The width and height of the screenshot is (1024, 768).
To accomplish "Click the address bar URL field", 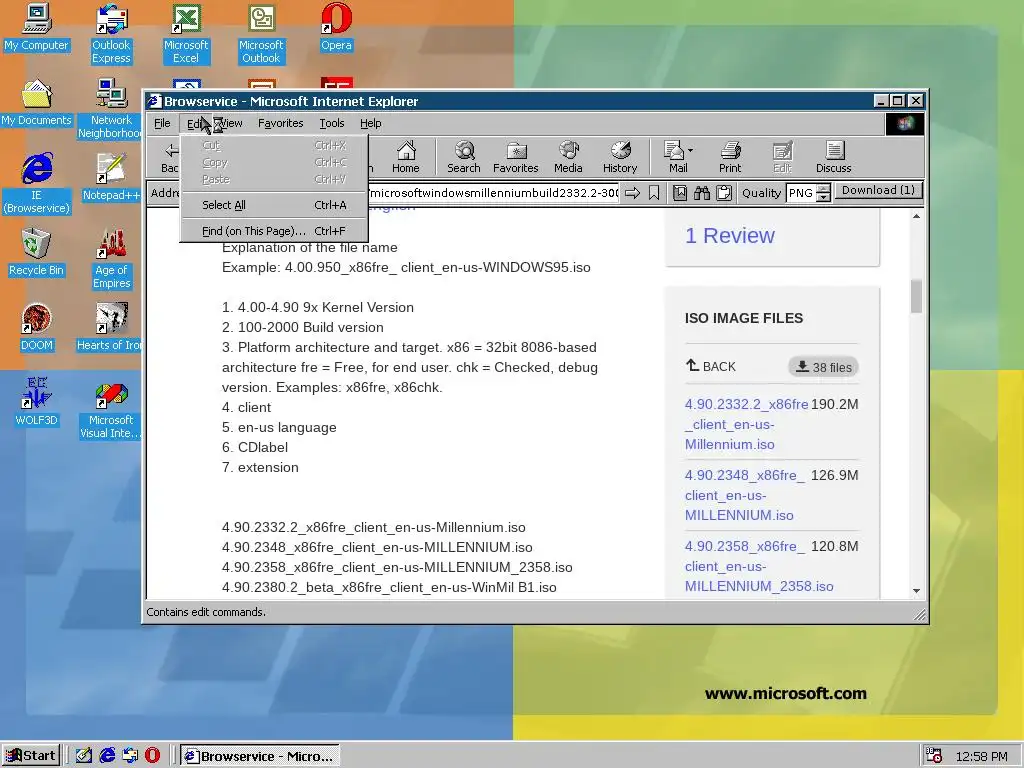I will [x=494, y=193].
